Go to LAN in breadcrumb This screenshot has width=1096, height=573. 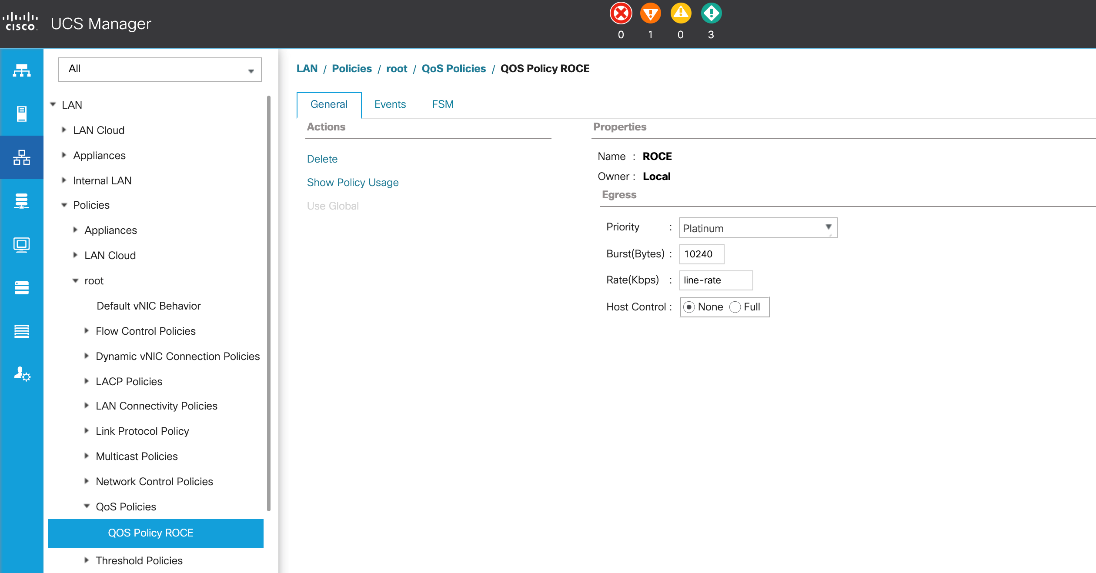[307, 68]
